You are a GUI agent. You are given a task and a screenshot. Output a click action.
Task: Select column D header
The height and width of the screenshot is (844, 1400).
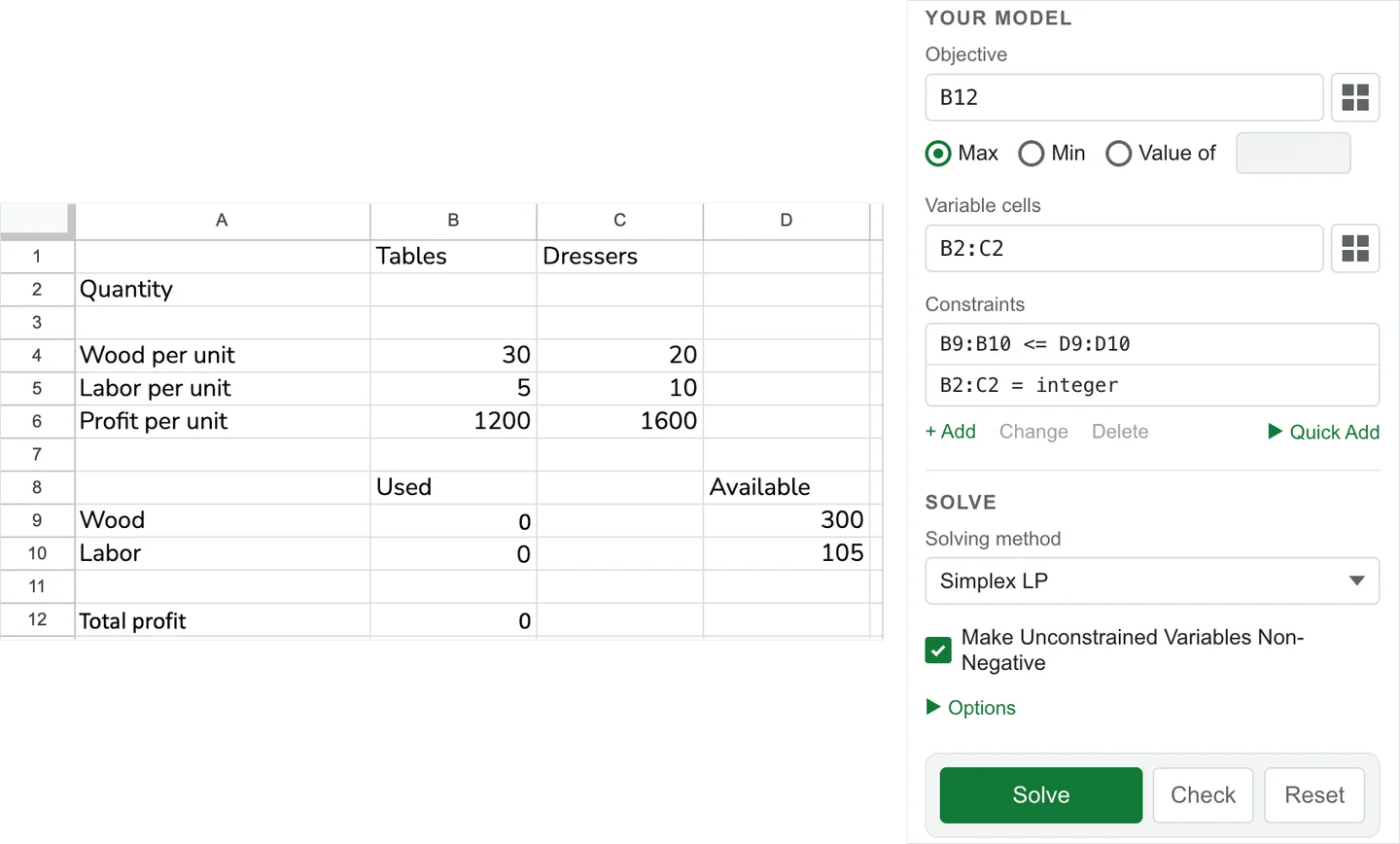786,221
